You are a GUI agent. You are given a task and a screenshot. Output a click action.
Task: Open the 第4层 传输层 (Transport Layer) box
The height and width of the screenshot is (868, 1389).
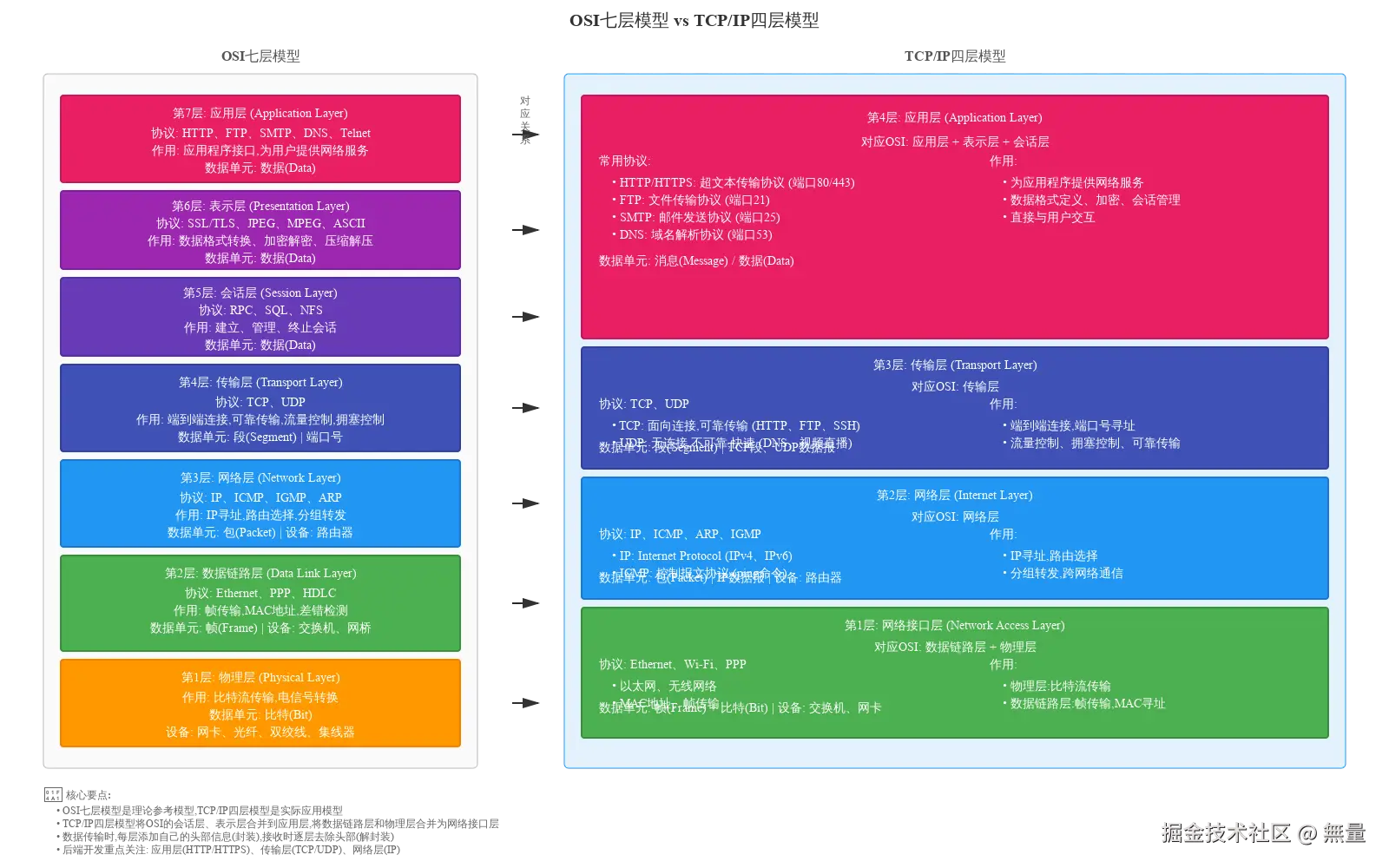coord(260,408)
